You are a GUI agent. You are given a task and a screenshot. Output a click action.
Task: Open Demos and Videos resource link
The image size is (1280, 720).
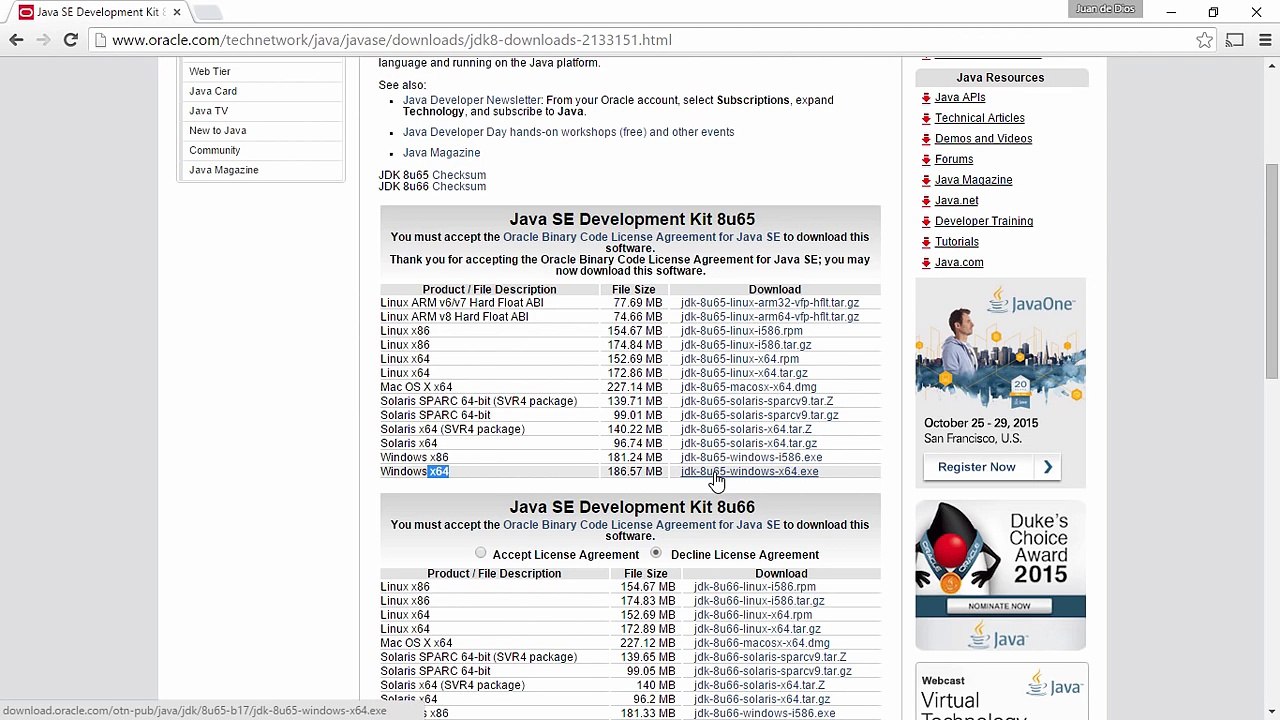click(x=983, y=139)
